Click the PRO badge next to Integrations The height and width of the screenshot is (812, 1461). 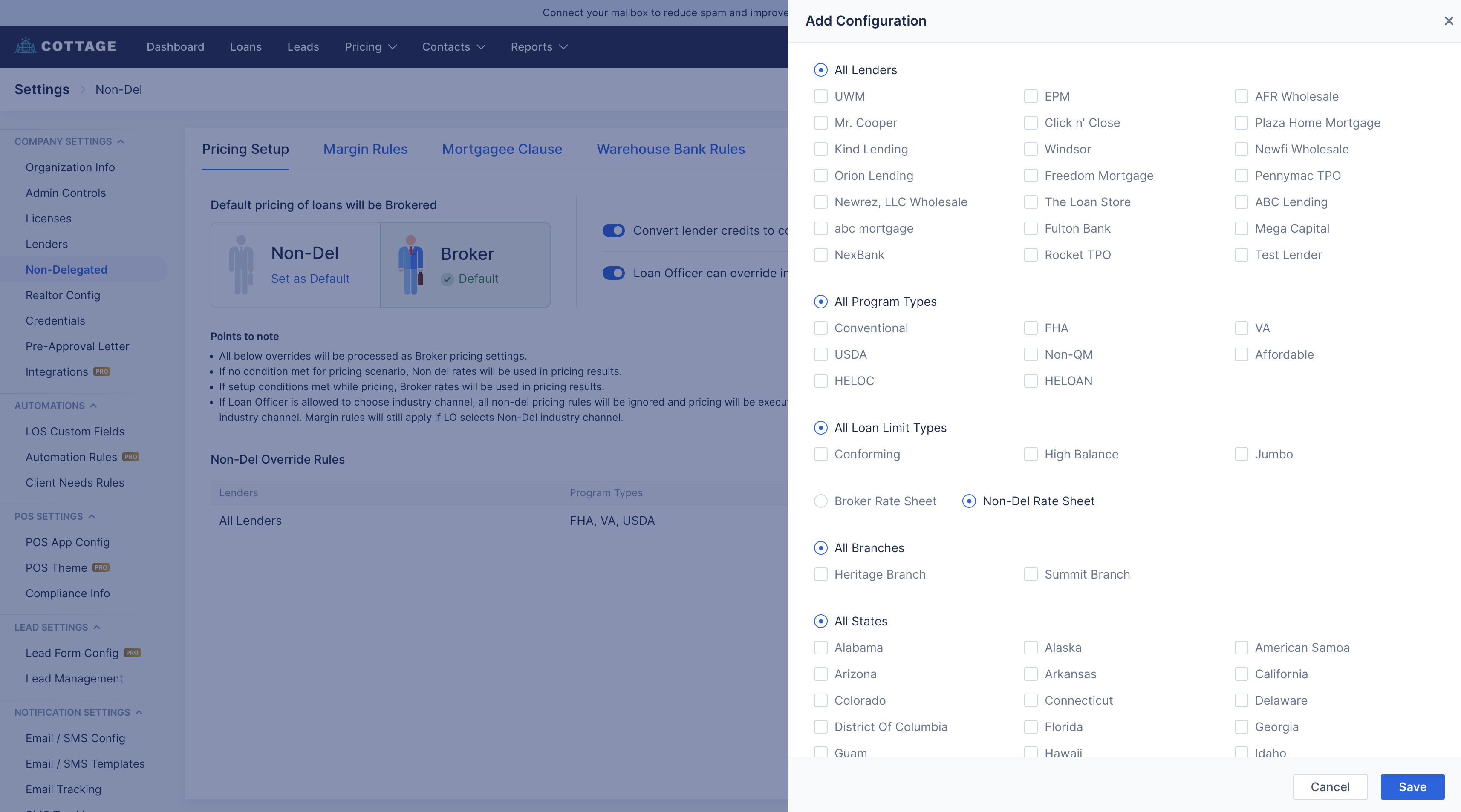pos(102,372)
